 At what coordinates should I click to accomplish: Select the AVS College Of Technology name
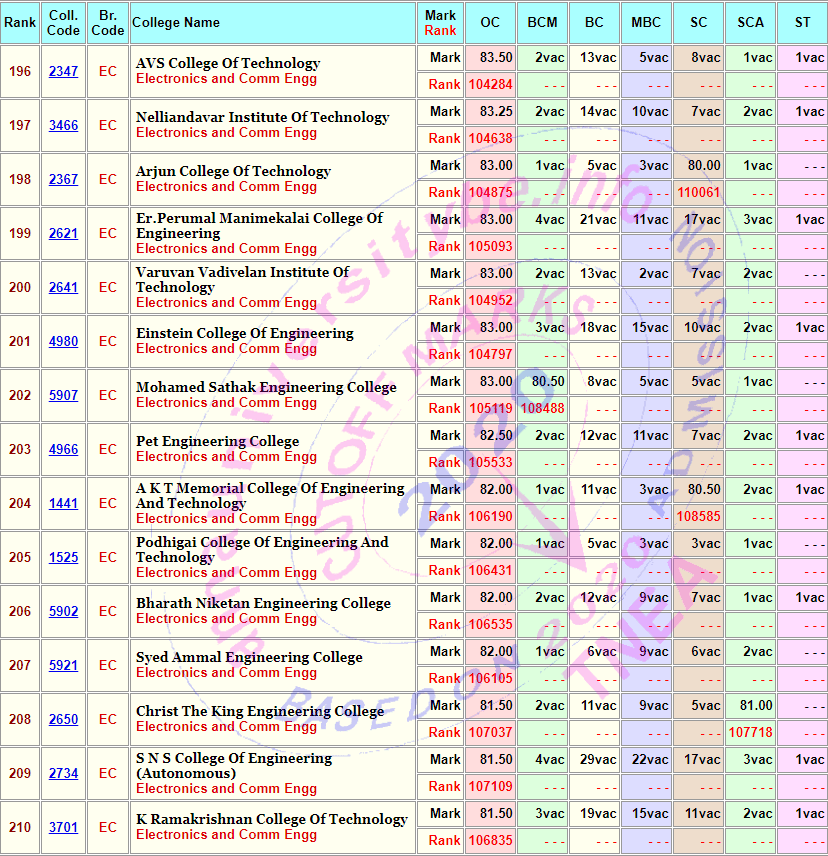[228, 63]
